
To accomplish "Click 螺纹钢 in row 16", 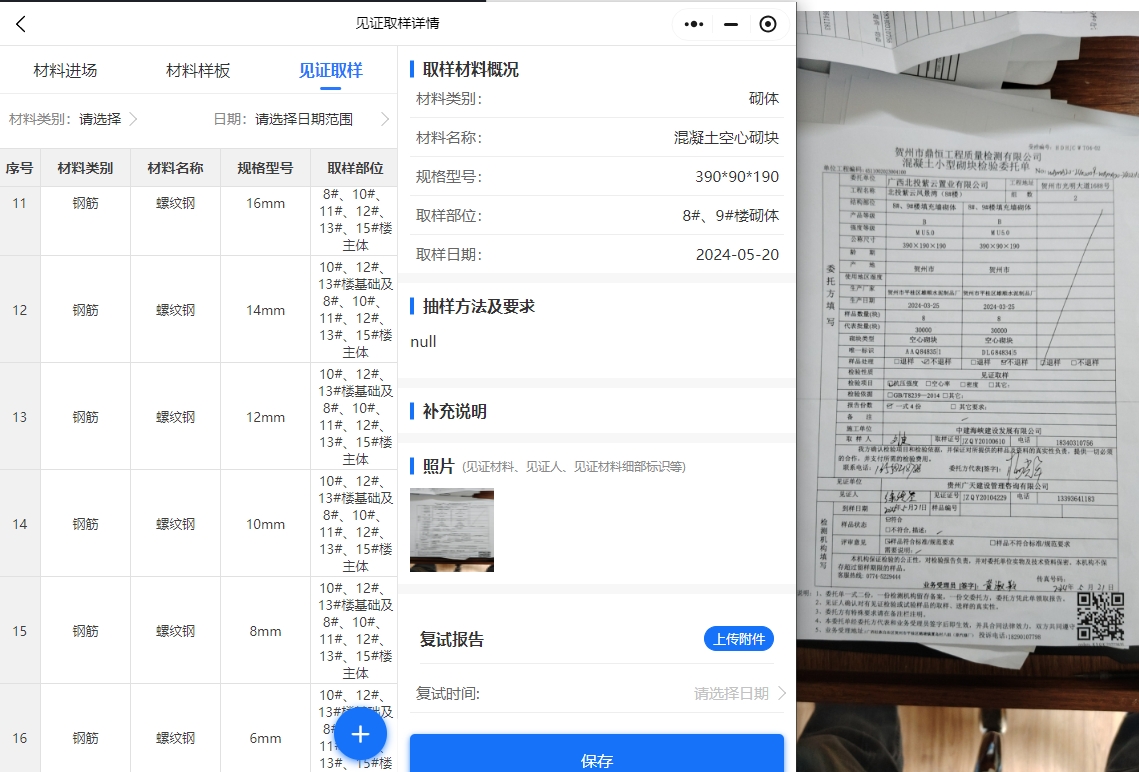I will pyautogui.click(x=176, y=738).
